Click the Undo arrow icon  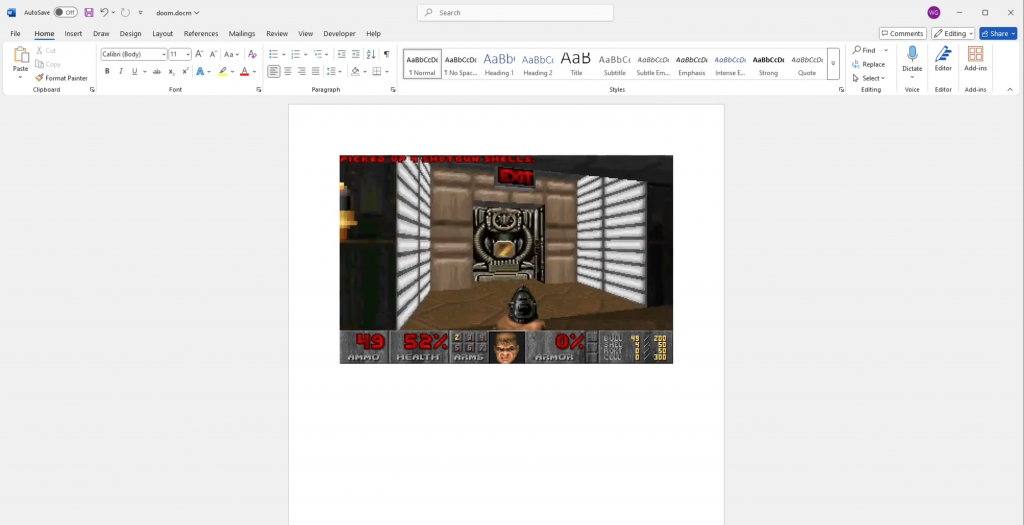104,12
